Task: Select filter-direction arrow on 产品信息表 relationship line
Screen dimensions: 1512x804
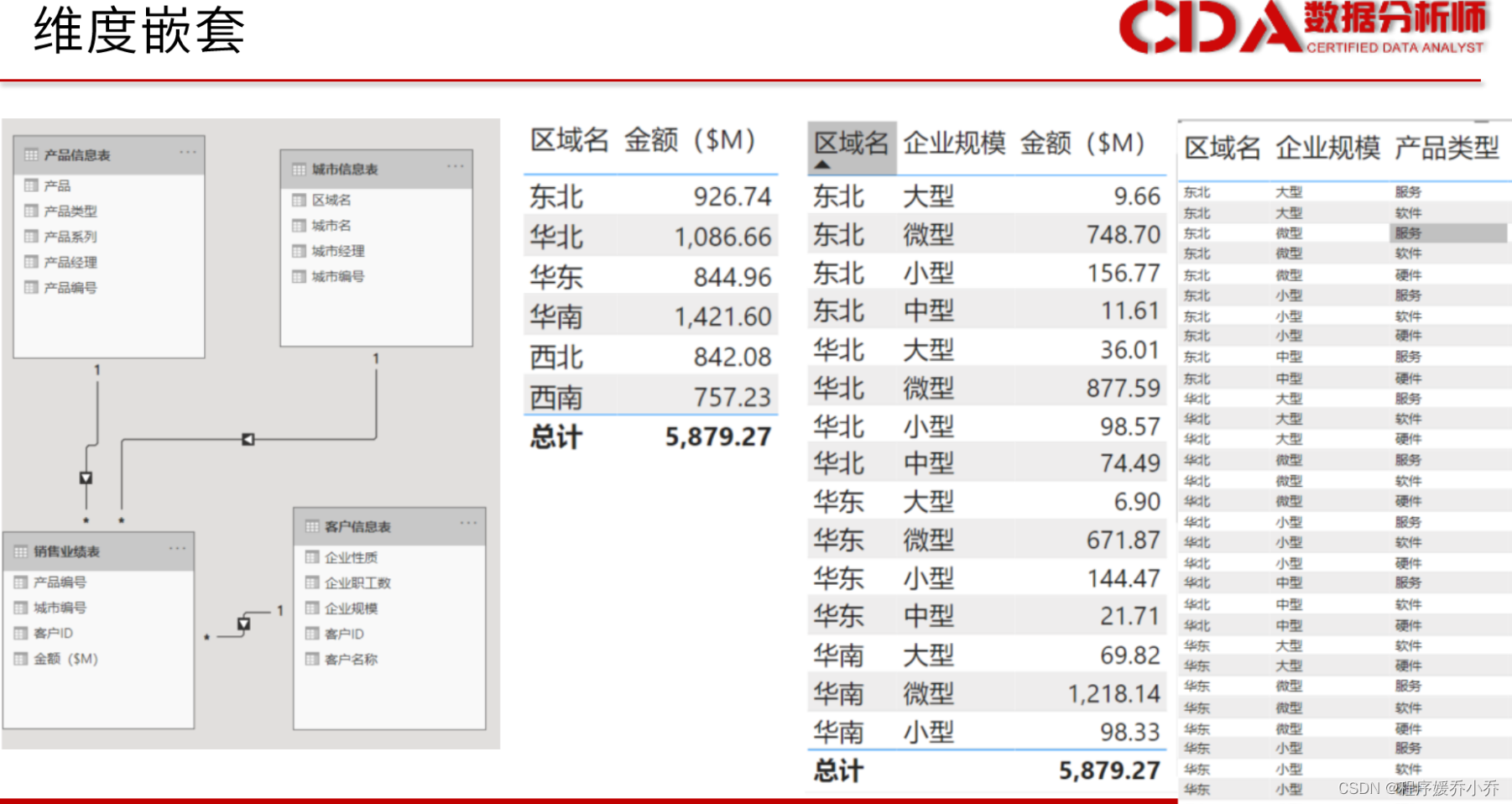Action: pos(86,478)
